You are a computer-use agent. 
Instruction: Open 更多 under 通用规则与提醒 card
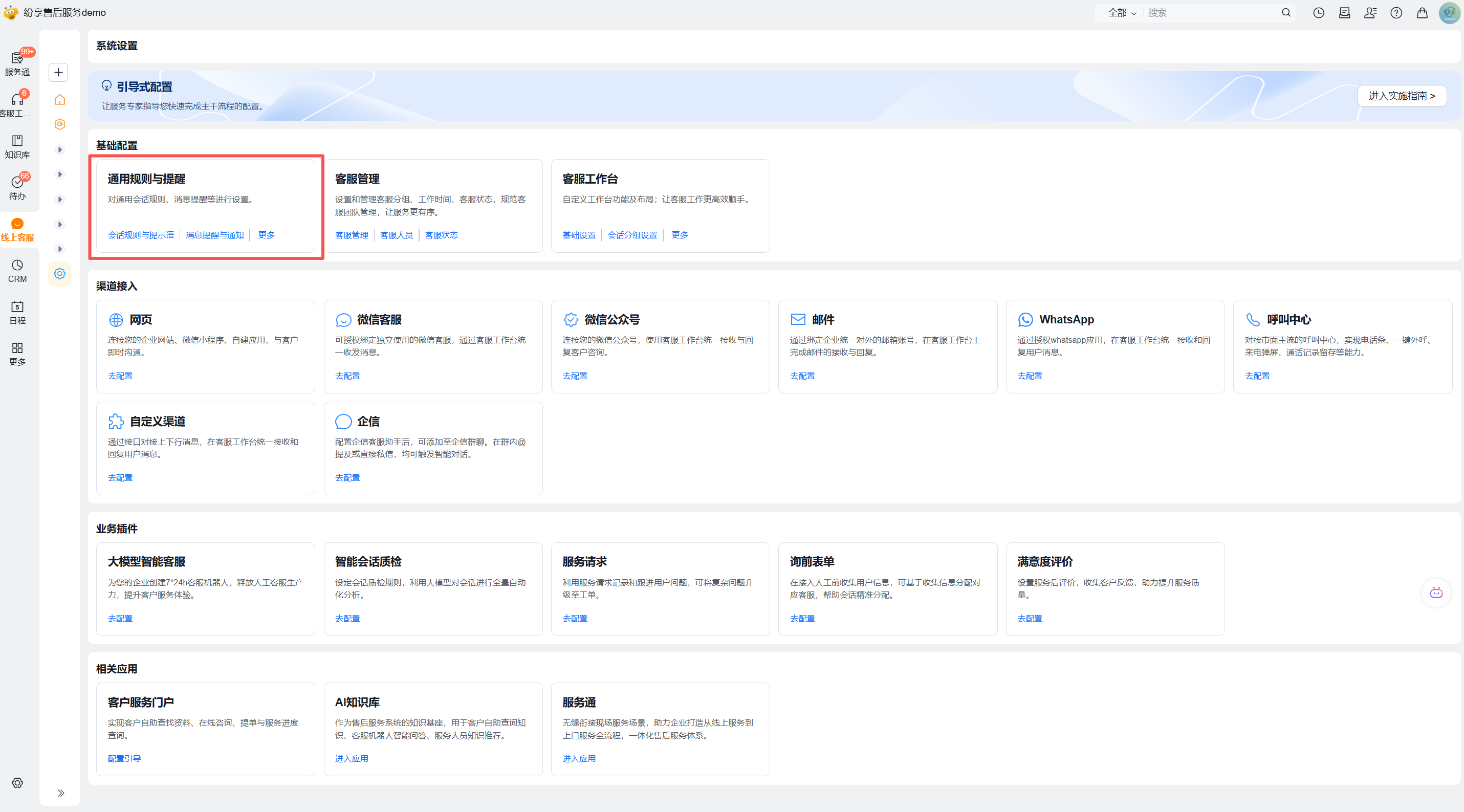pos(267,235)
